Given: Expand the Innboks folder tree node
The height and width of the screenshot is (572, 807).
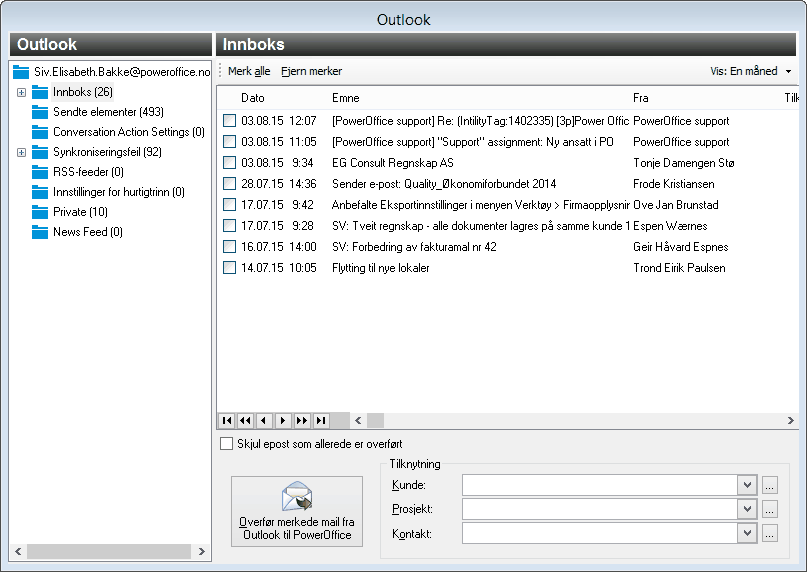Looking at the screenshot, I should pos(21,93).
